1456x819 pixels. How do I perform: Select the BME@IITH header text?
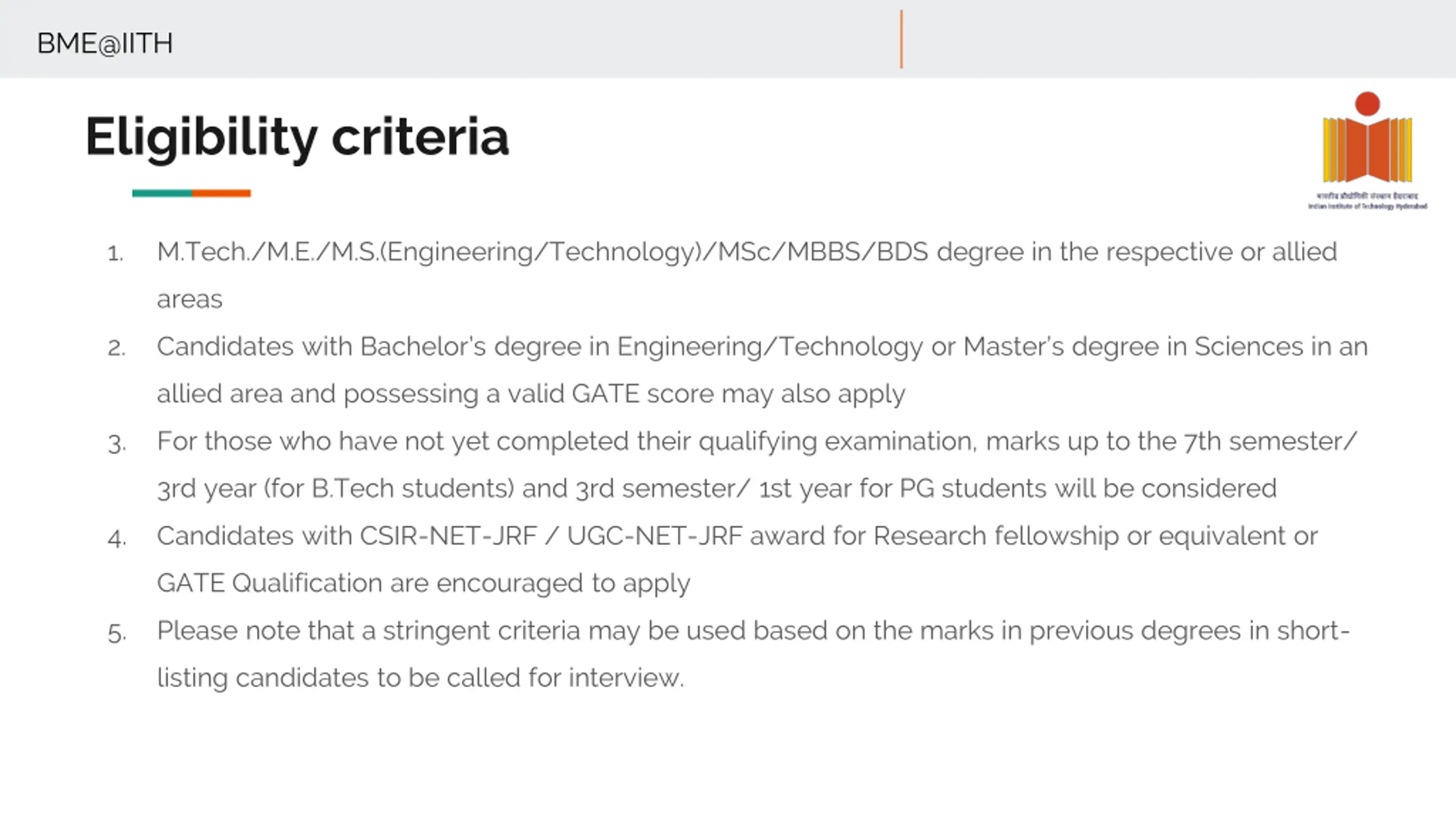tap(105, 44)
